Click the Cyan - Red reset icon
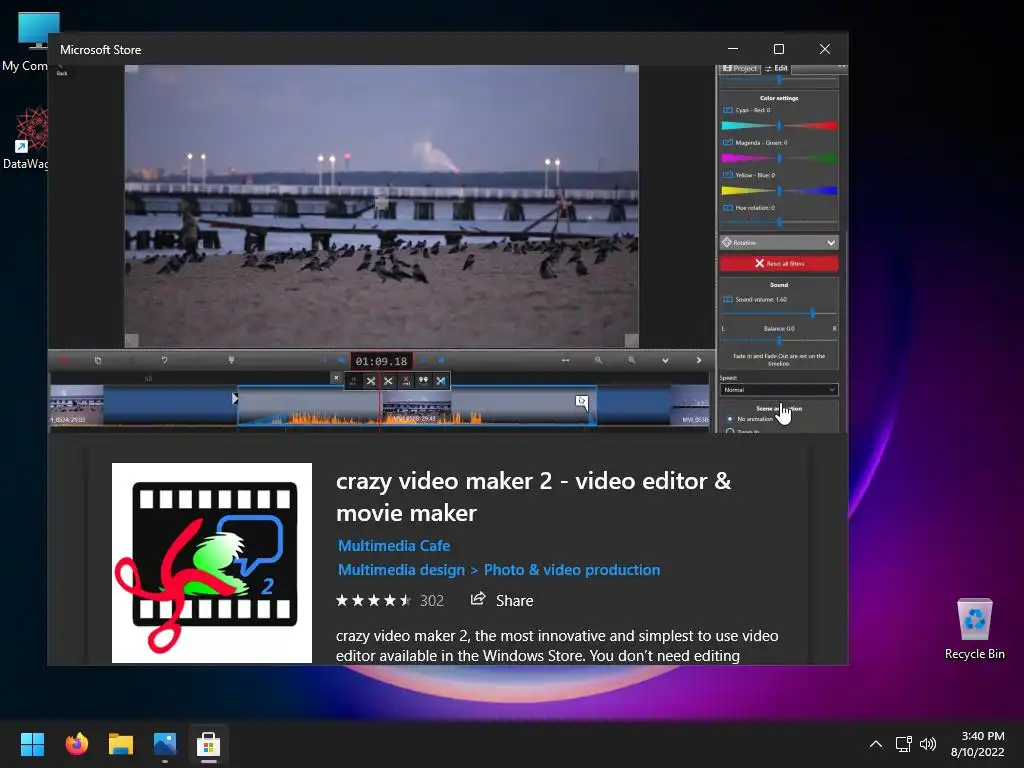This screenshot has width=1024, height=768. (728, 110)
